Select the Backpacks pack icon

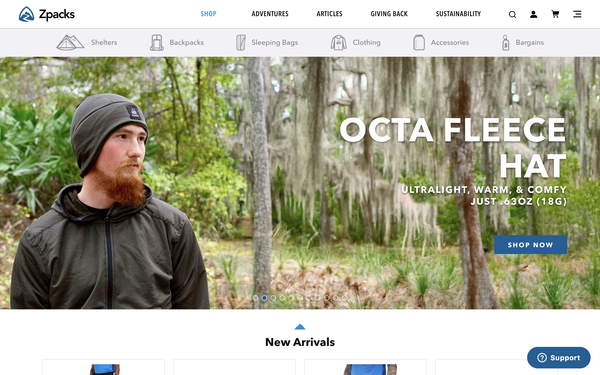(157, 42)
